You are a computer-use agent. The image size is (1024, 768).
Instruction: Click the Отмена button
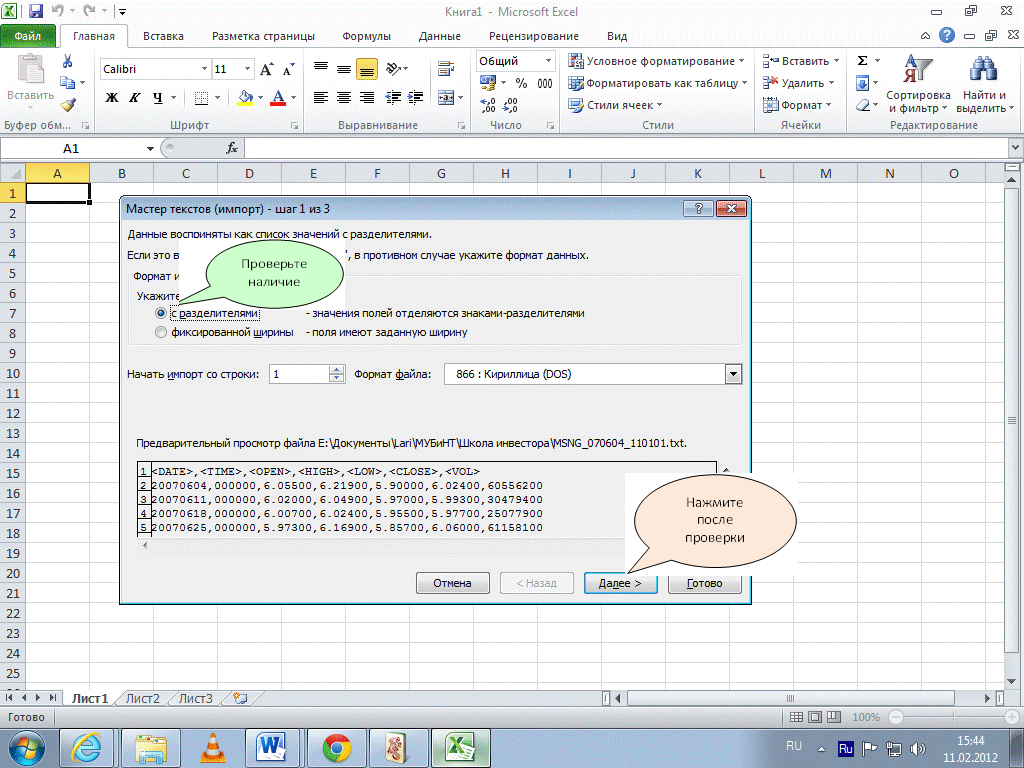point(453,583)
